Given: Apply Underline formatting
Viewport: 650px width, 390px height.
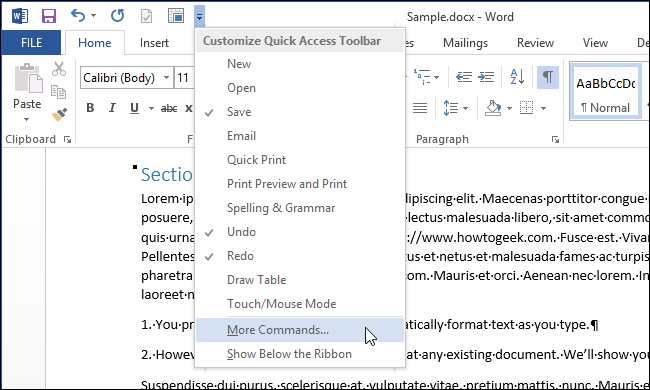Looking at the screenshot, I should pos(134,108).
